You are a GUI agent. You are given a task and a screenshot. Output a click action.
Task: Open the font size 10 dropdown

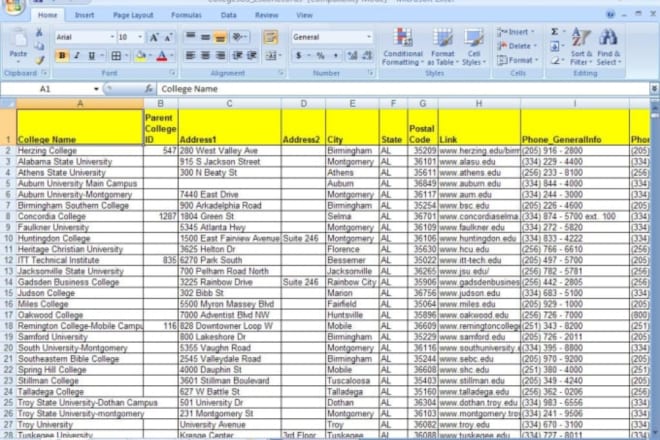click(140, 37)
